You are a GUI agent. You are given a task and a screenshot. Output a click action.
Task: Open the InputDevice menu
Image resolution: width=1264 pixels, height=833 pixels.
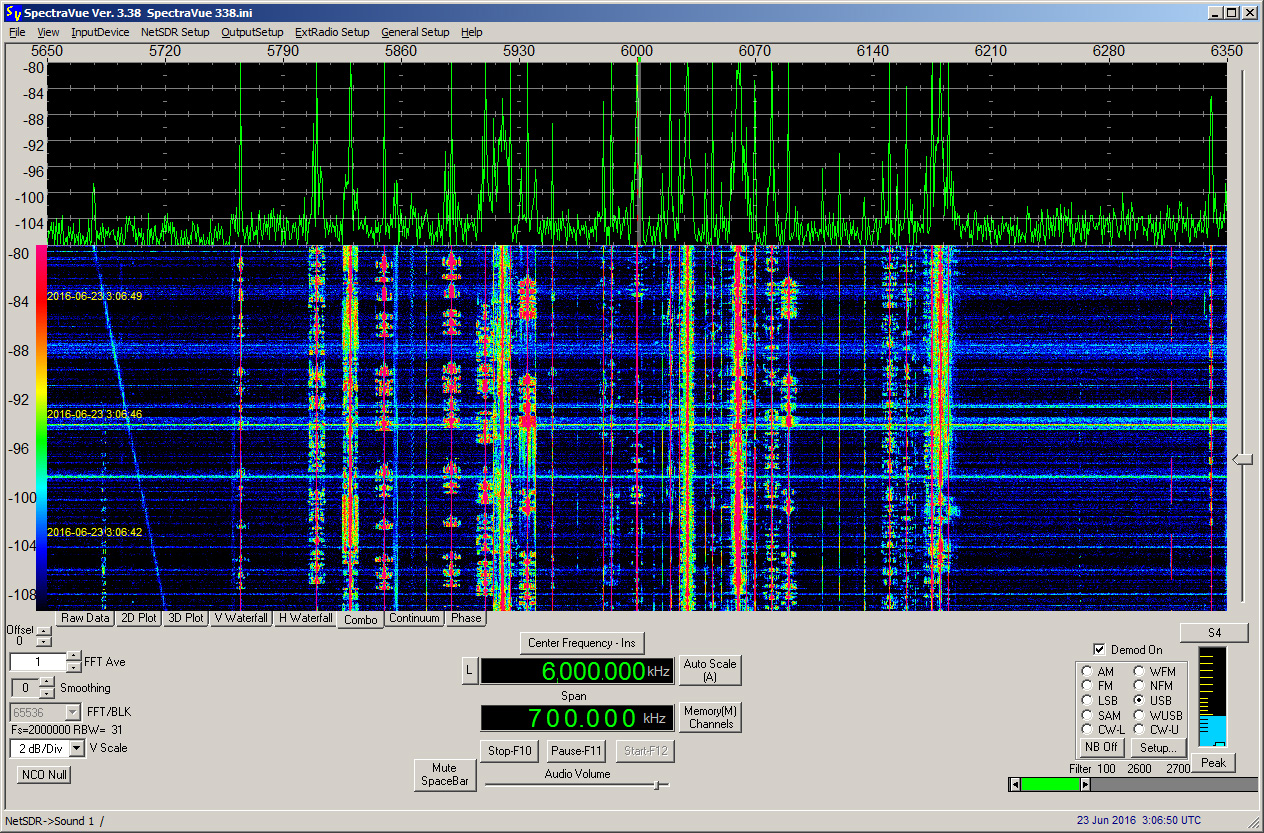(x=100, y=32)
